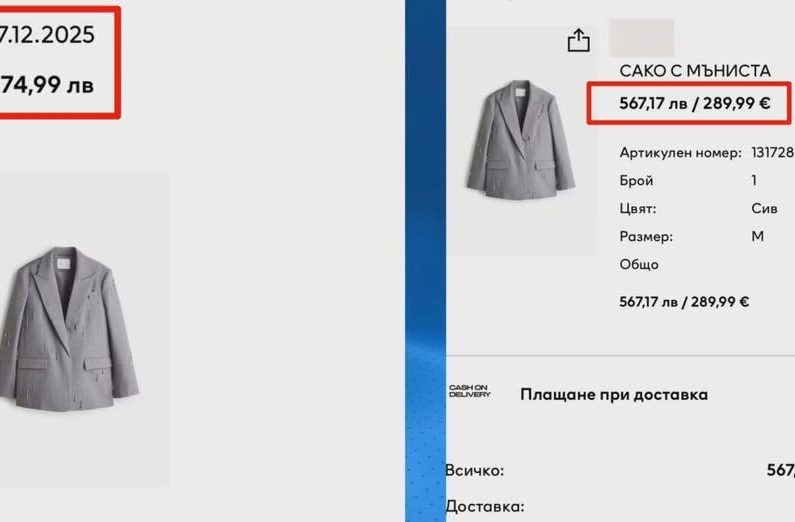Click the large grey jacket photo
795x522 pixels.
67,329
